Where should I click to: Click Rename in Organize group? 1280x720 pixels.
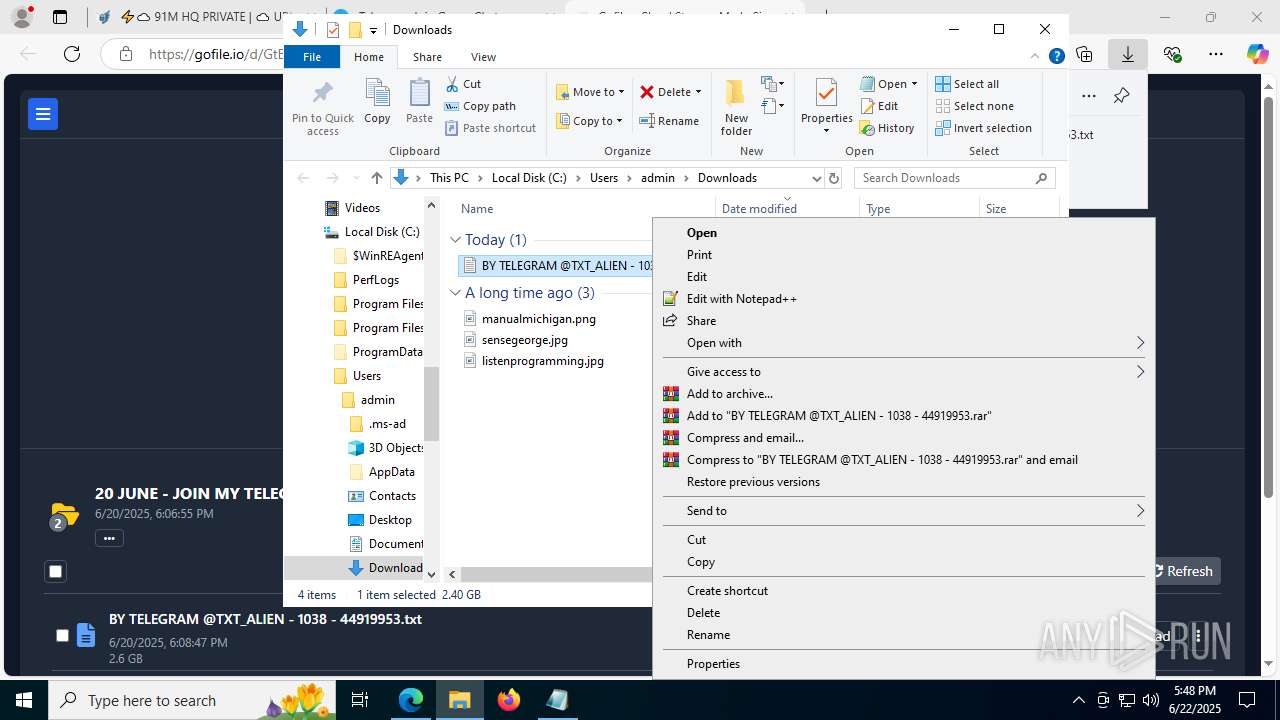[670, 121]
